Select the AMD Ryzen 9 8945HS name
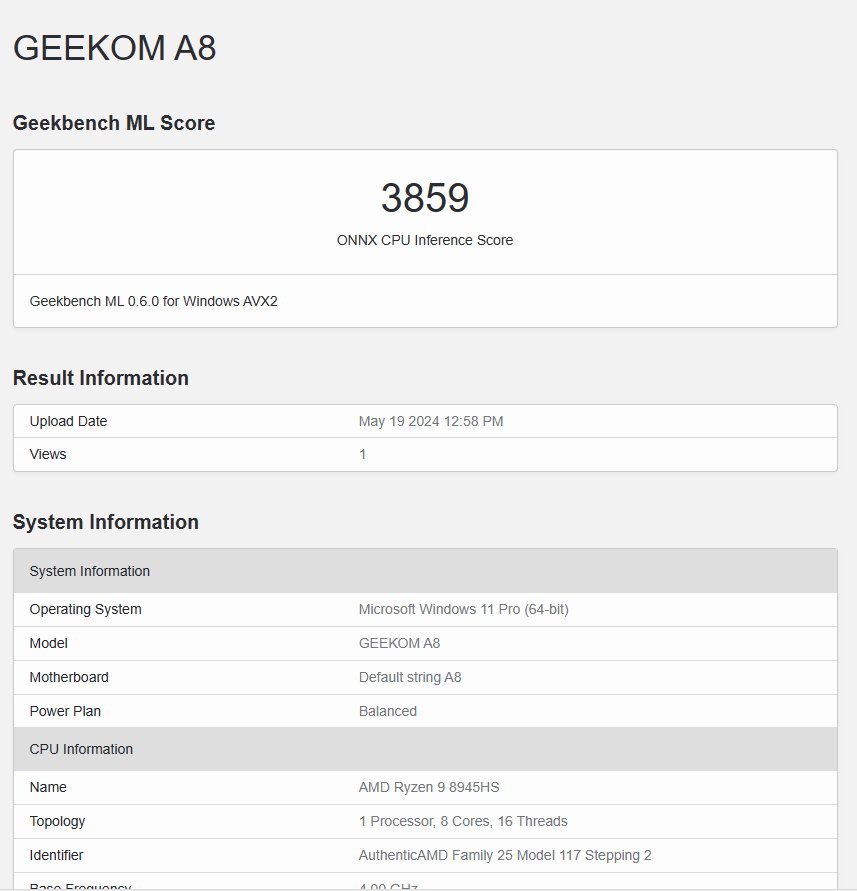This screenshot has height=891, width=857. (429, 787)
